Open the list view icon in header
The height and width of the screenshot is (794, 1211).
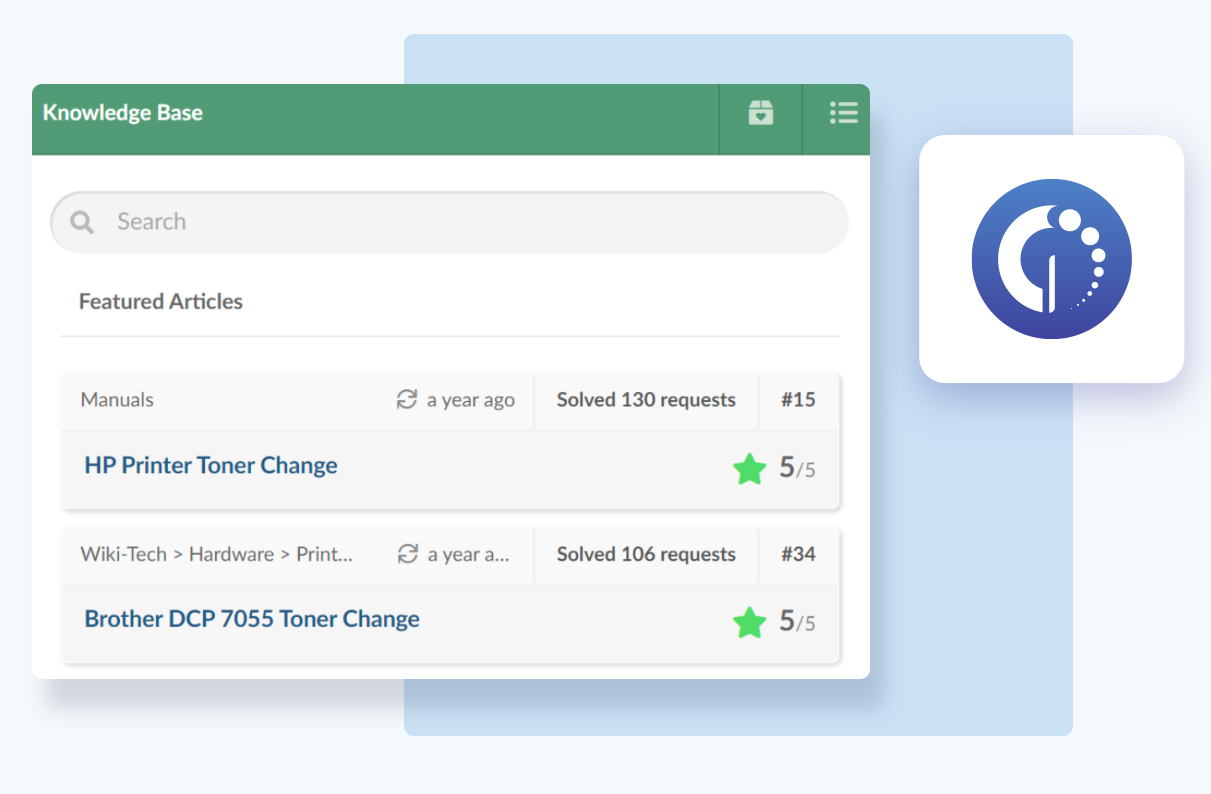(x=843, y=112)
